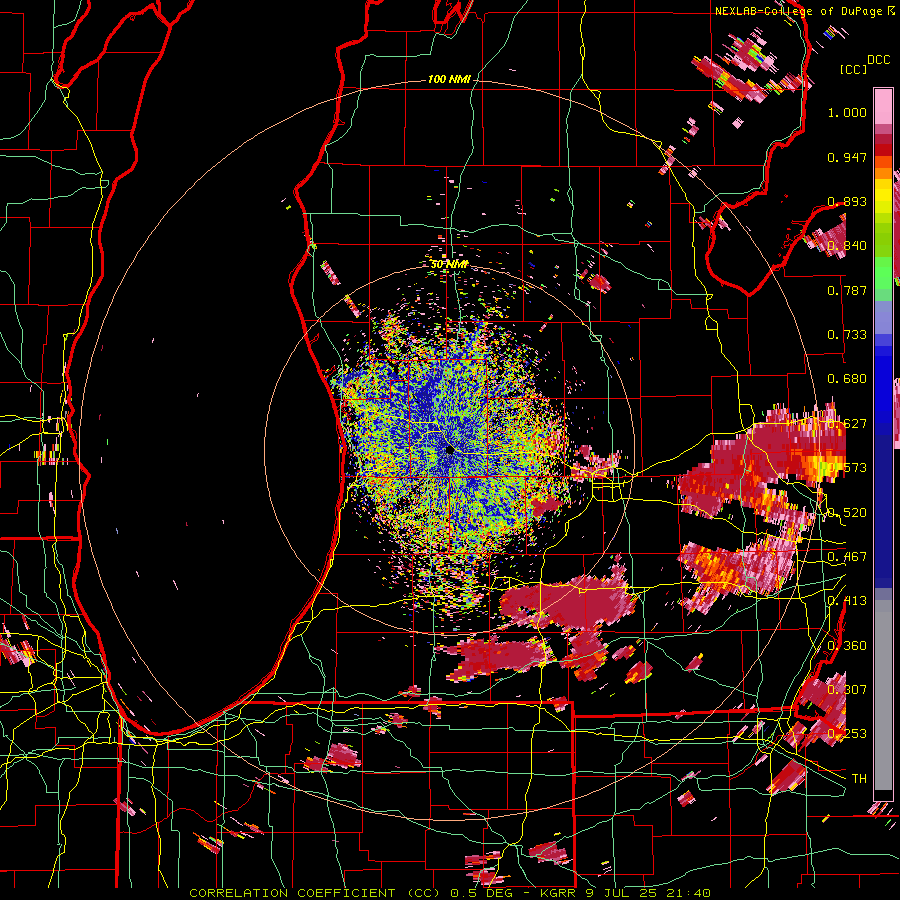Screen dimensions: 900x900
Task: Click the 100 NMI range ring label
Action: pos(449,79)
